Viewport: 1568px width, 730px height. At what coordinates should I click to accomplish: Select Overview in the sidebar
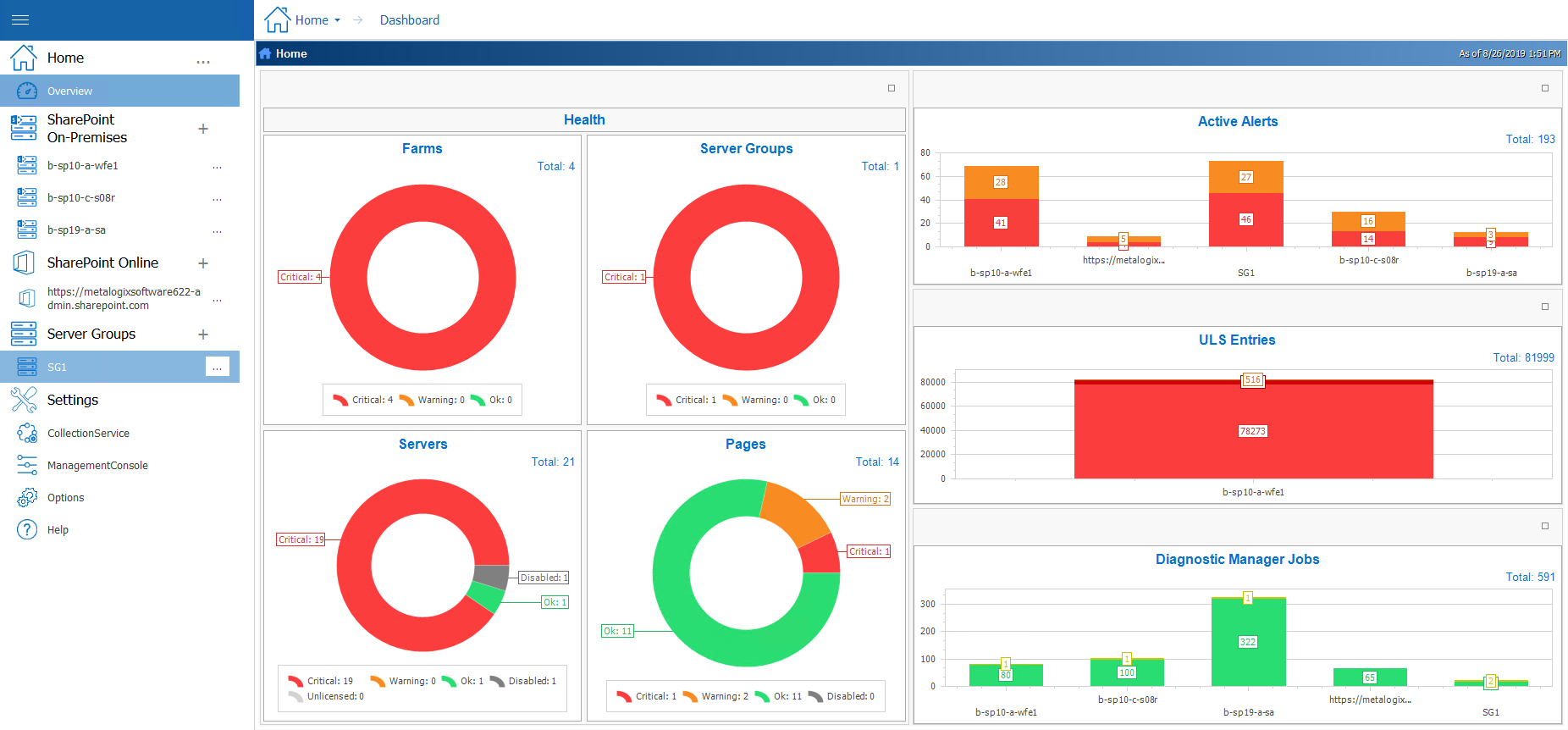click(69, 91)
